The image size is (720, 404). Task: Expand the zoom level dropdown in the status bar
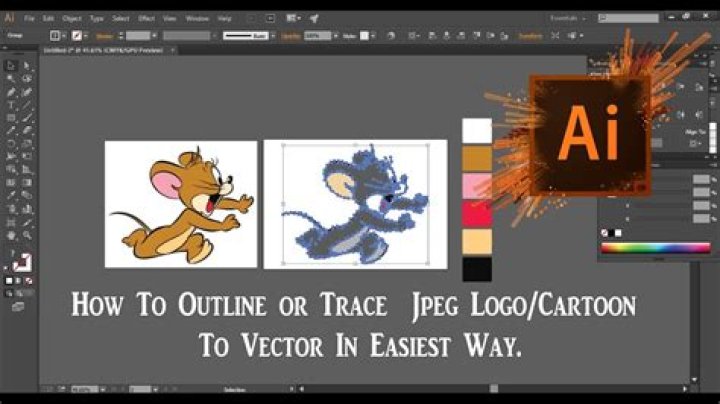click(102, 389)
